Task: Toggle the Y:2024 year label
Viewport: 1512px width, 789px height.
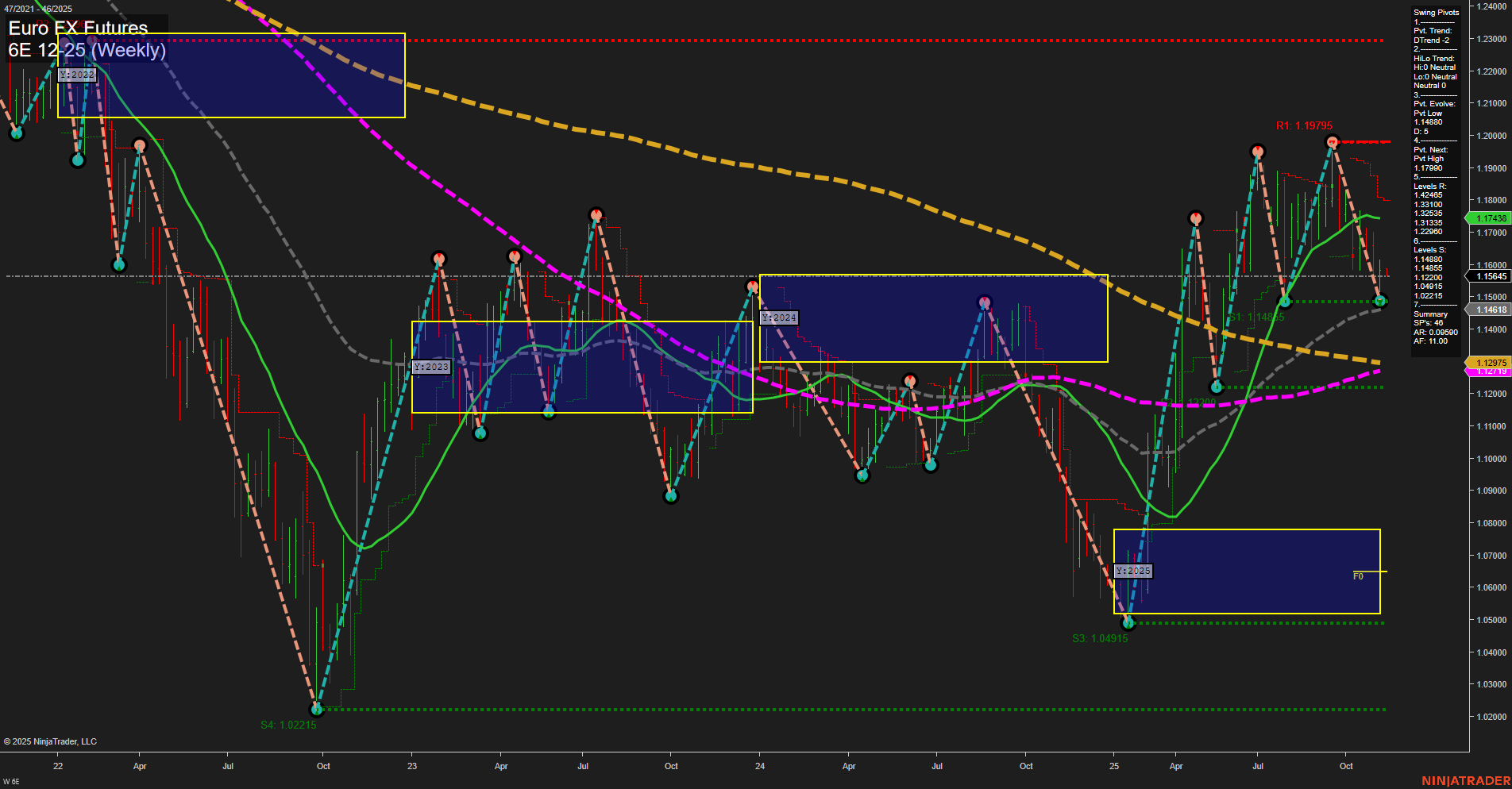Action: pos(777,316)
